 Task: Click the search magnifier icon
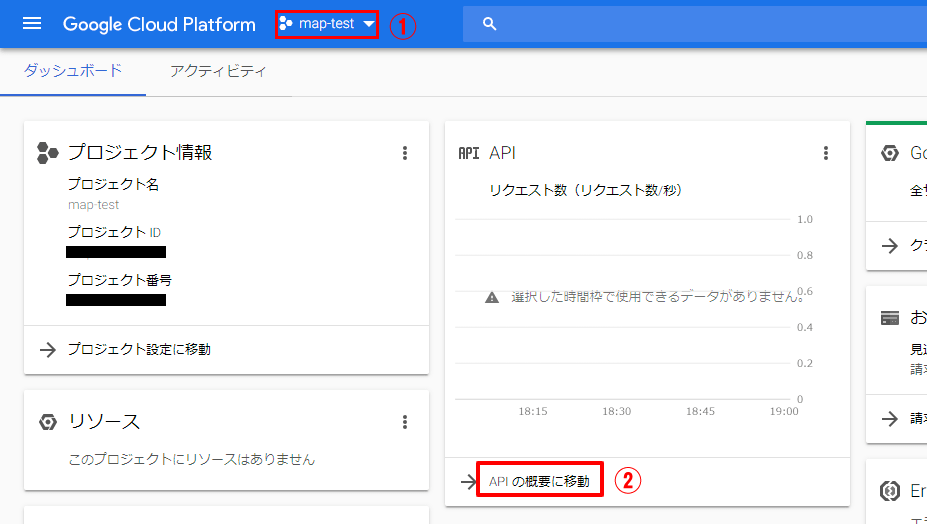[x=489, y=24]
